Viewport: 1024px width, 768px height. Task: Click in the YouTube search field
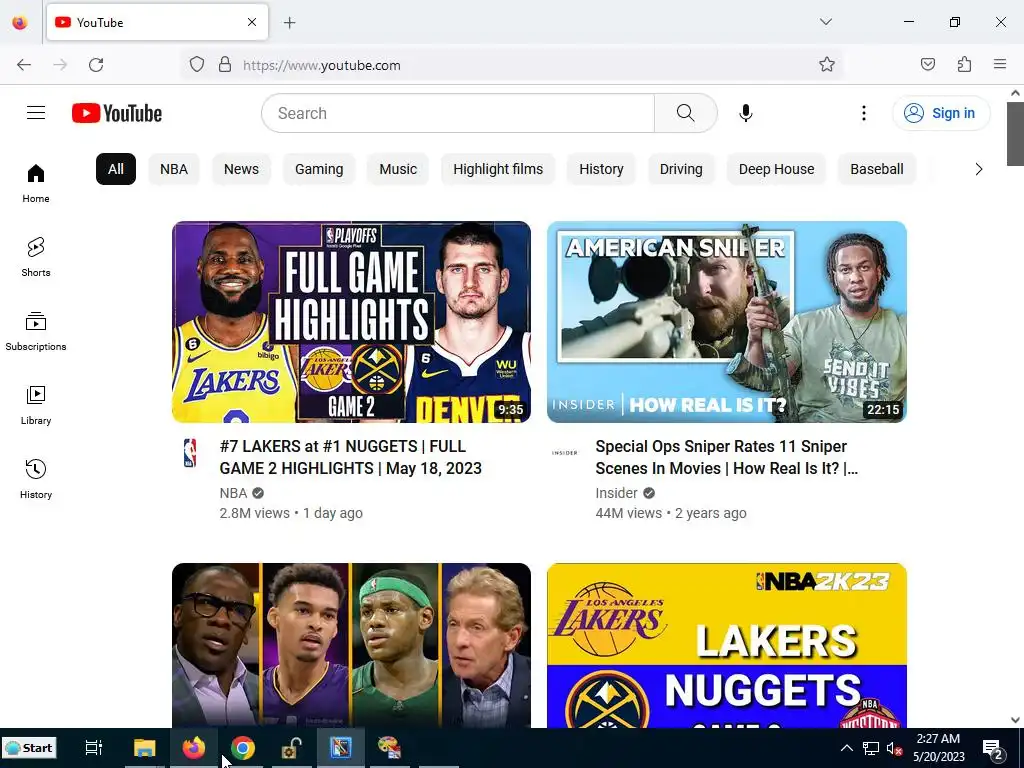(x=458, y=113)
